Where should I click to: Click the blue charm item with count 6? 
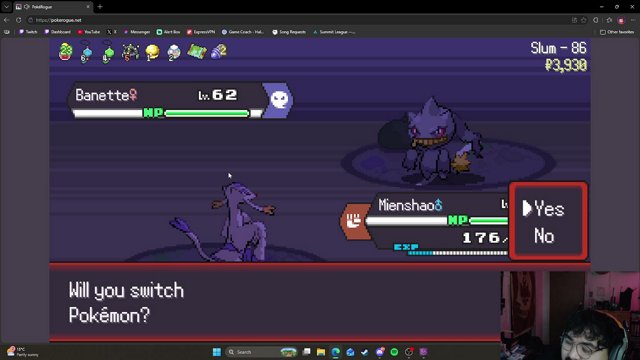coord(86,53)
